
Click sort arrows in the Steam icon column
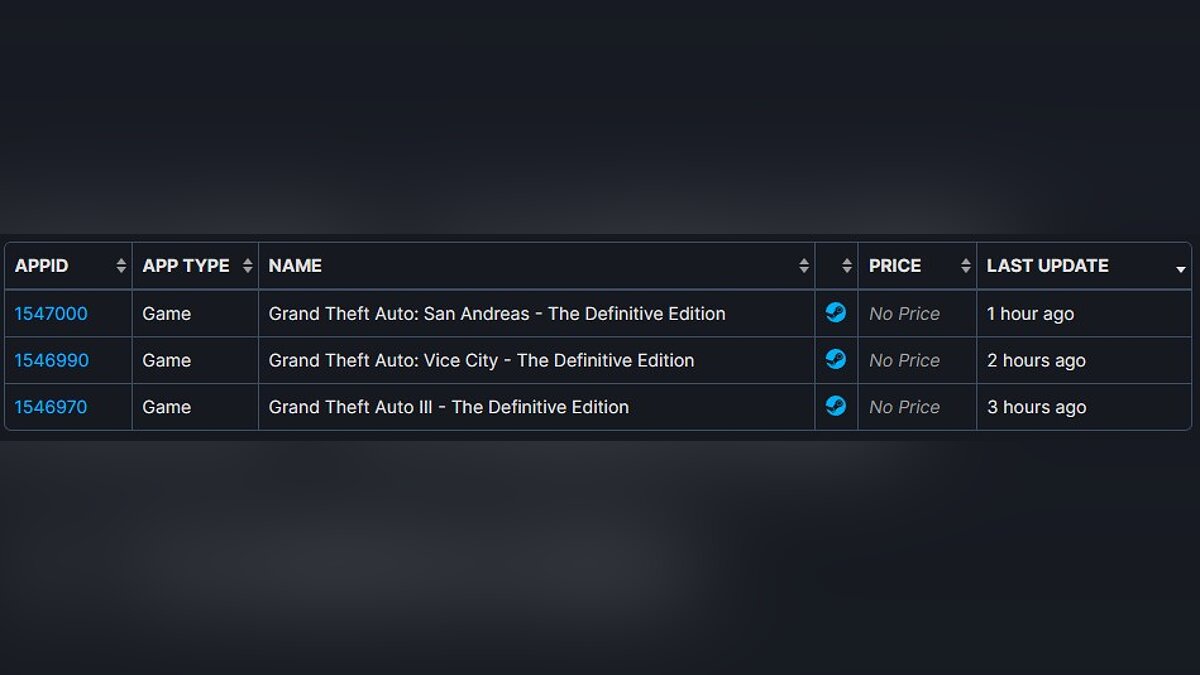point(847,266)
